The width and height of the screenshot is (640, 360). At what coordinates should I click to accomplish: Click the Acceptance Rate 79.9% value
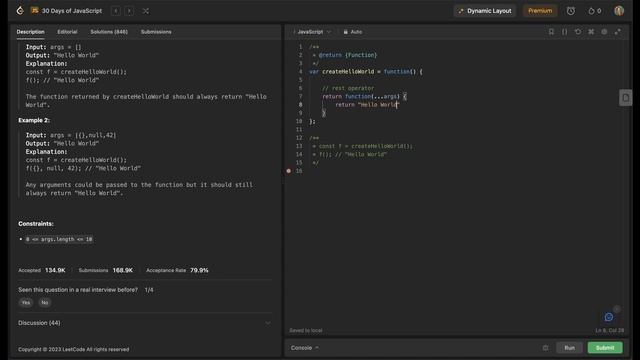tap(199, 270)
